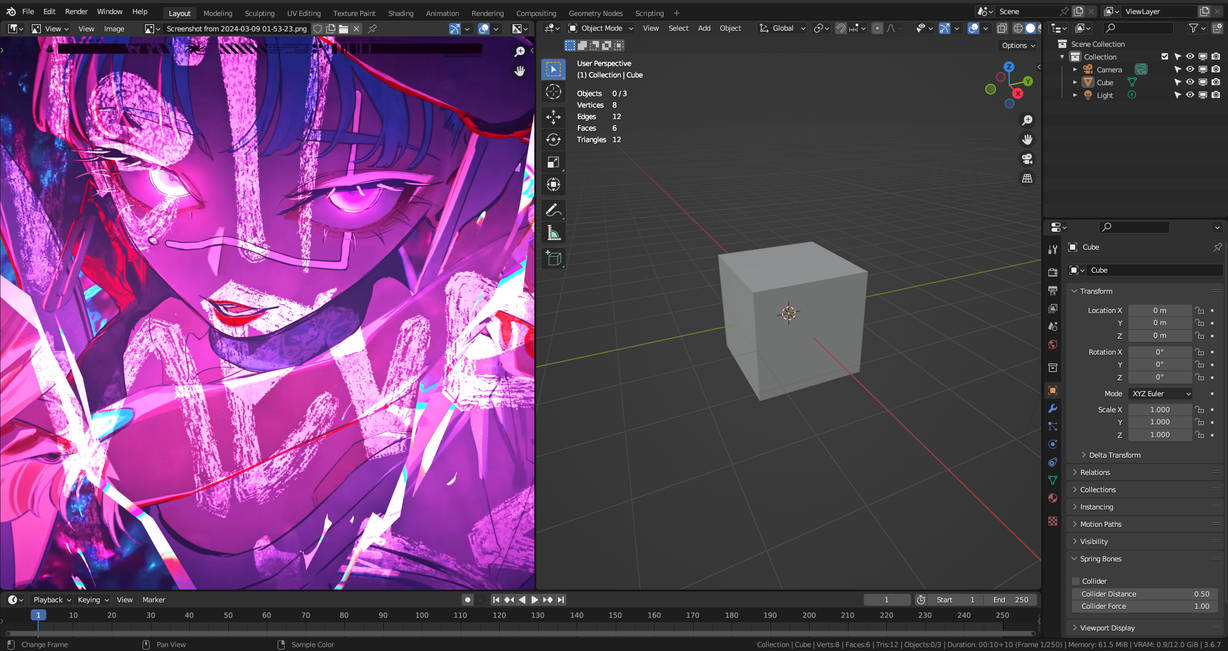Click the viewport pan hand icon
This screenshot has height=651, width=1228.
(1027, 139)
